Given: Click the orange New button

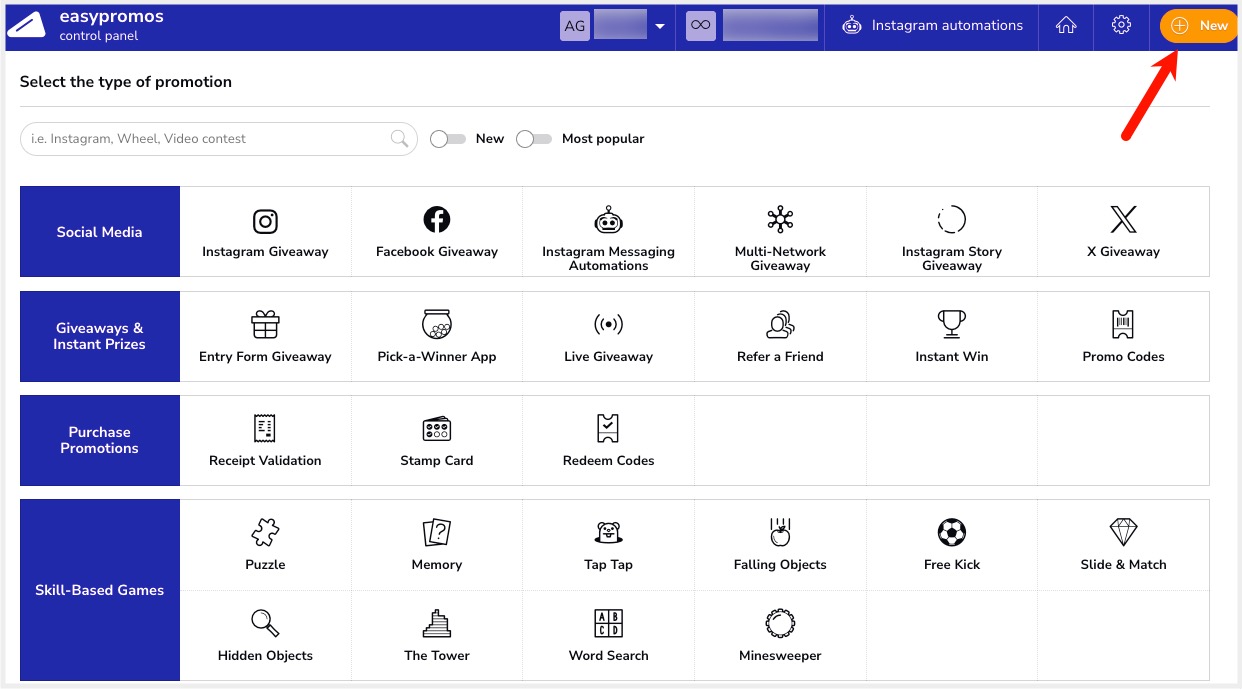Looking at the screenshot, I should click(1199, 26).
